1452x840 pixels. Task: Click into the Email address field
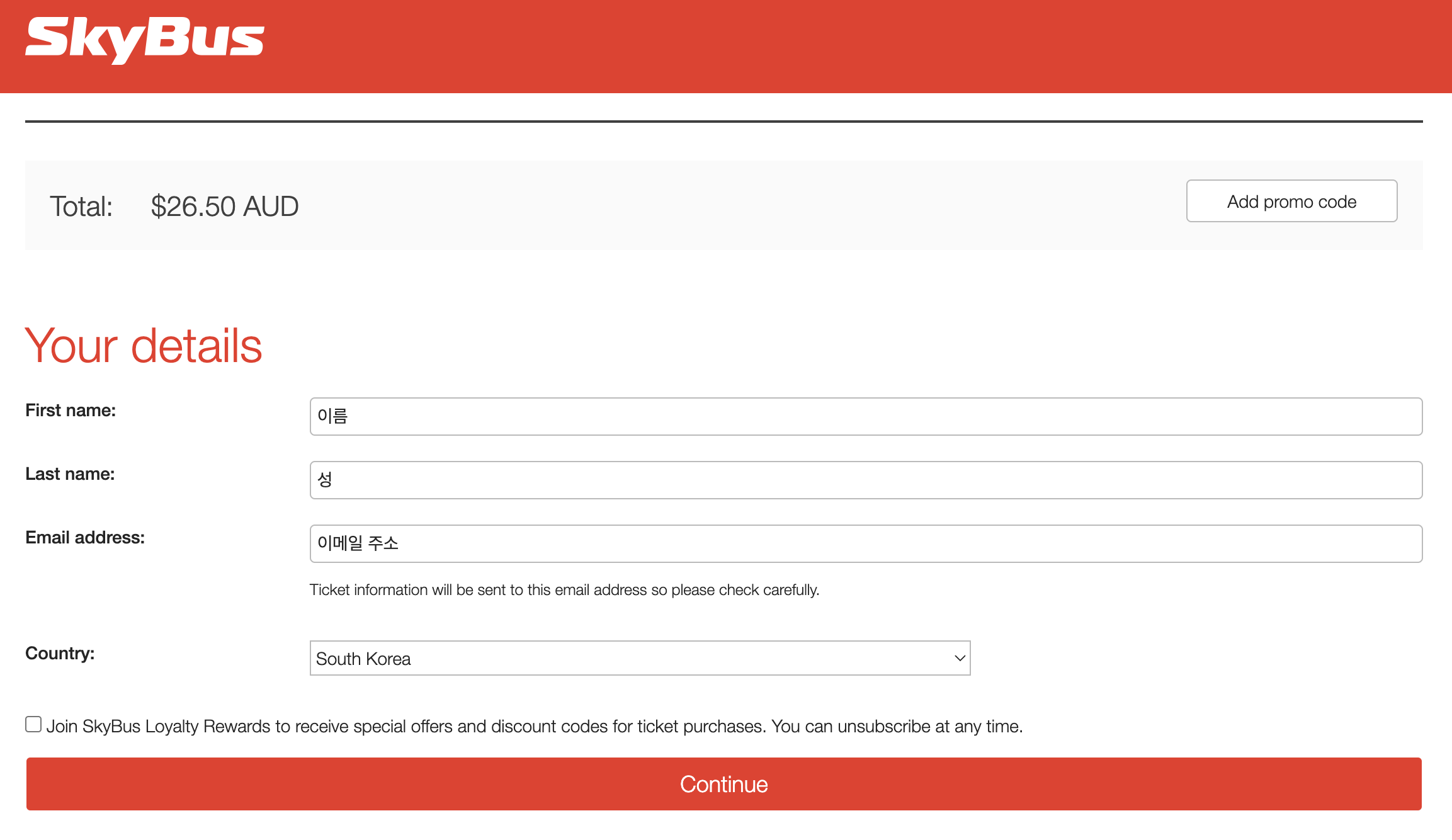[x=866, y=543]
